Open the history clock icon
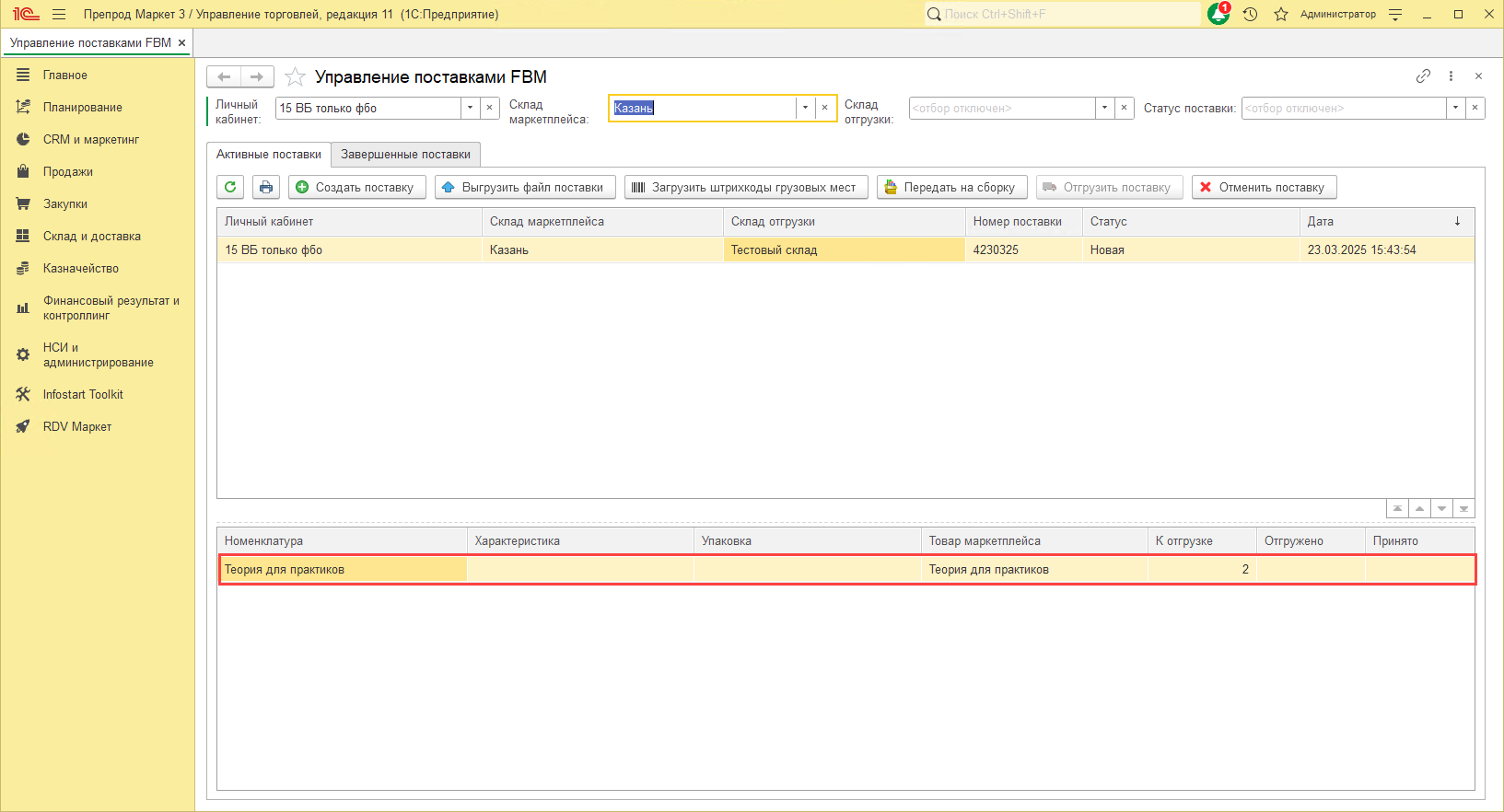Image resolution: width=1504 pixels, height=812 pixels. tap(1250, 14)
